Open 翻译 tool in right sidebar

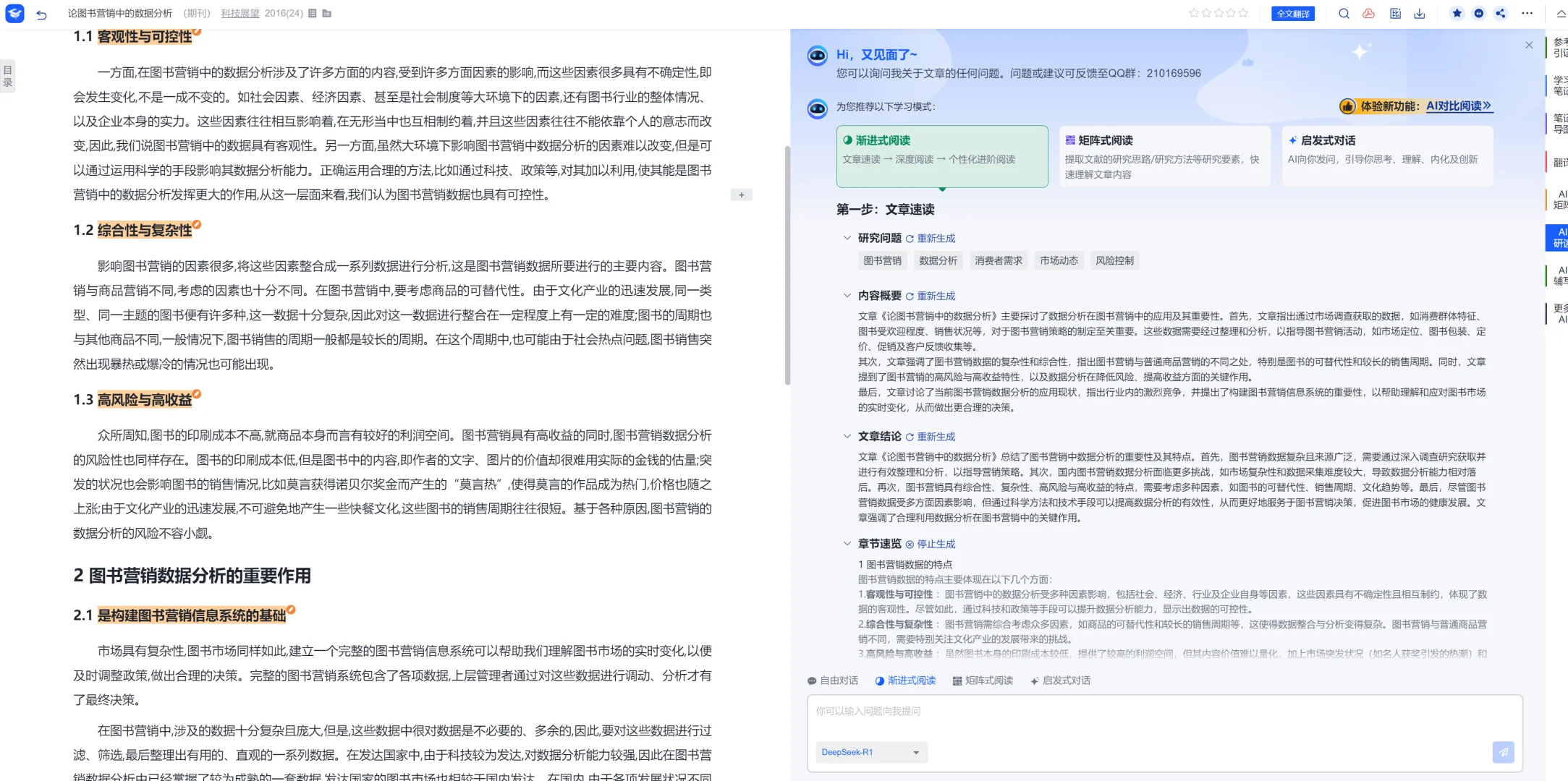(x=1561, y=161)
